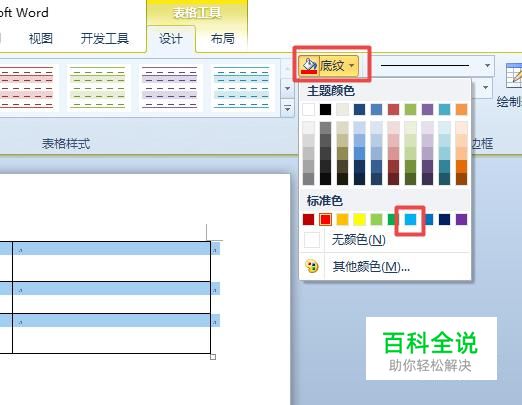The image size is (522, 405).
Task: Pick darkest purple shade in purple column
Action: point(427,179)
